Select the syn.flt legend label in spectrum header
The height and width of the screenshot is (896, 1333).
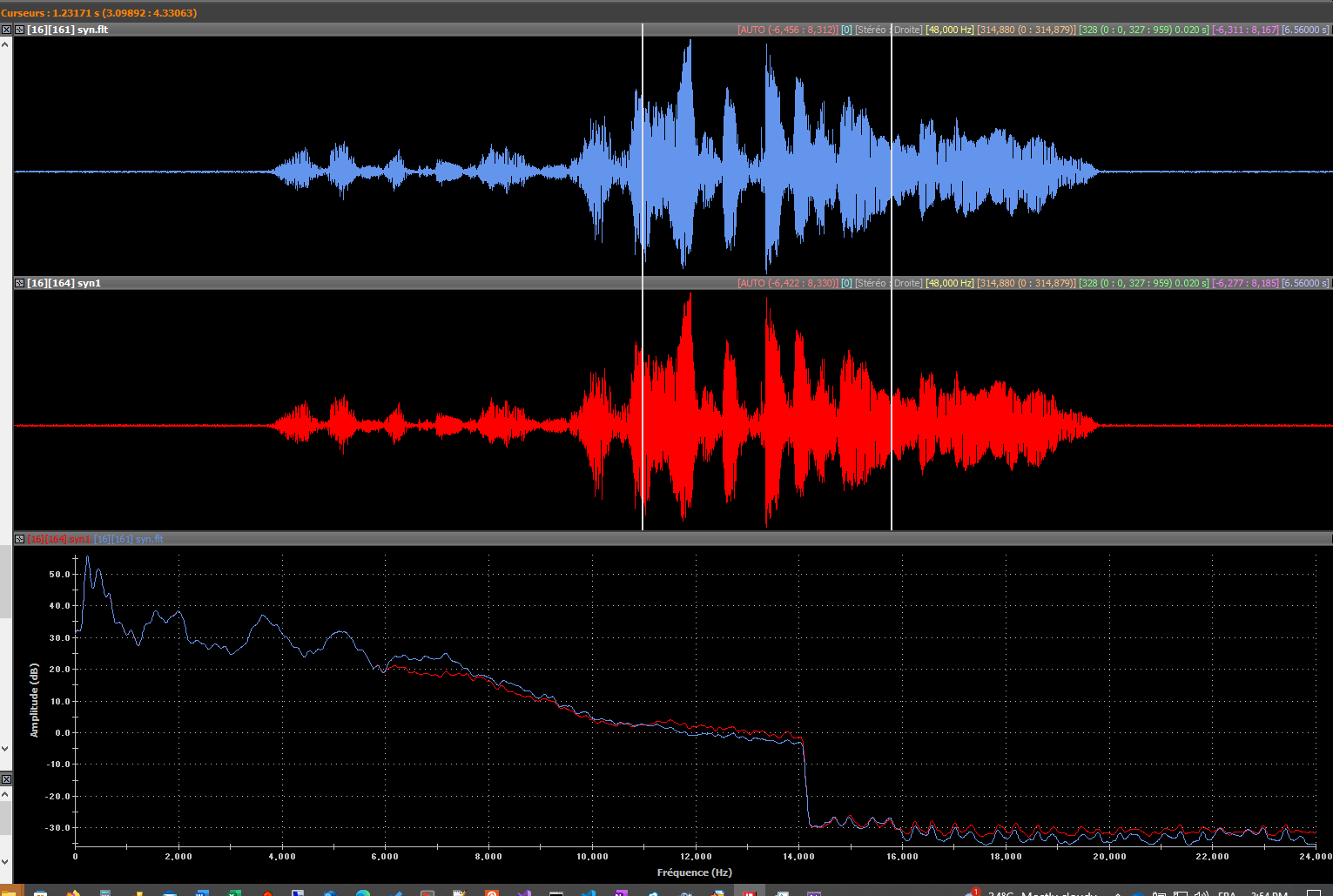(129, 539)
